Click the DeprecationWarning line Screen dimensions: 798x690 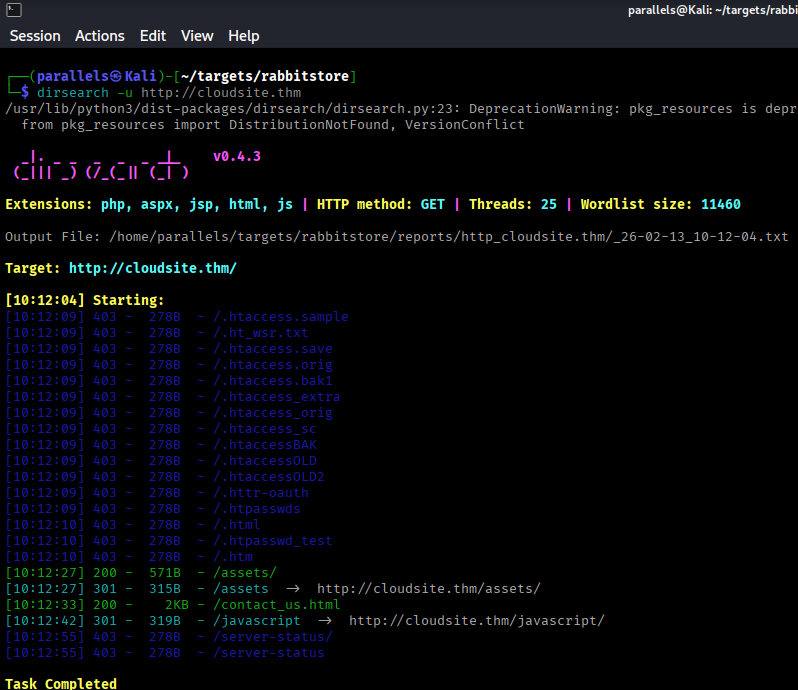click(x=401, y=109)
